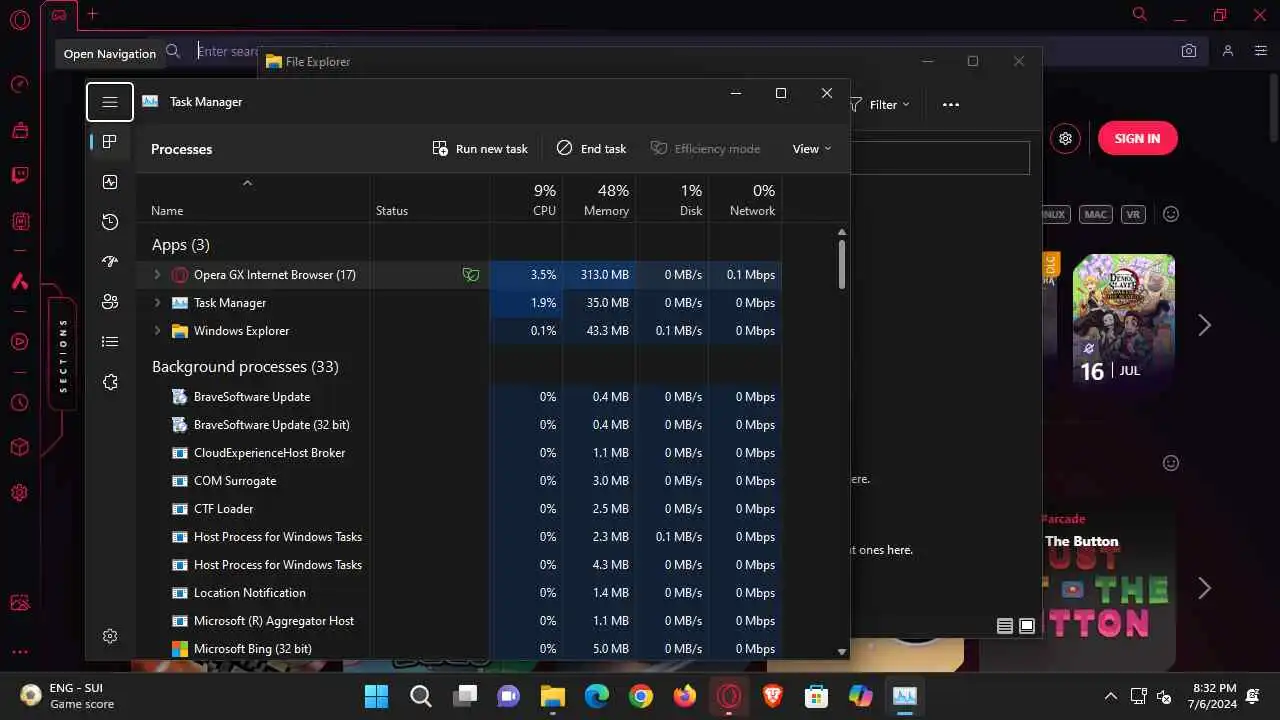Viewport: 1280px width, 720px height.
Task: Open Startup apps page in Task Manager sidebar
Action: coord(110,262)
